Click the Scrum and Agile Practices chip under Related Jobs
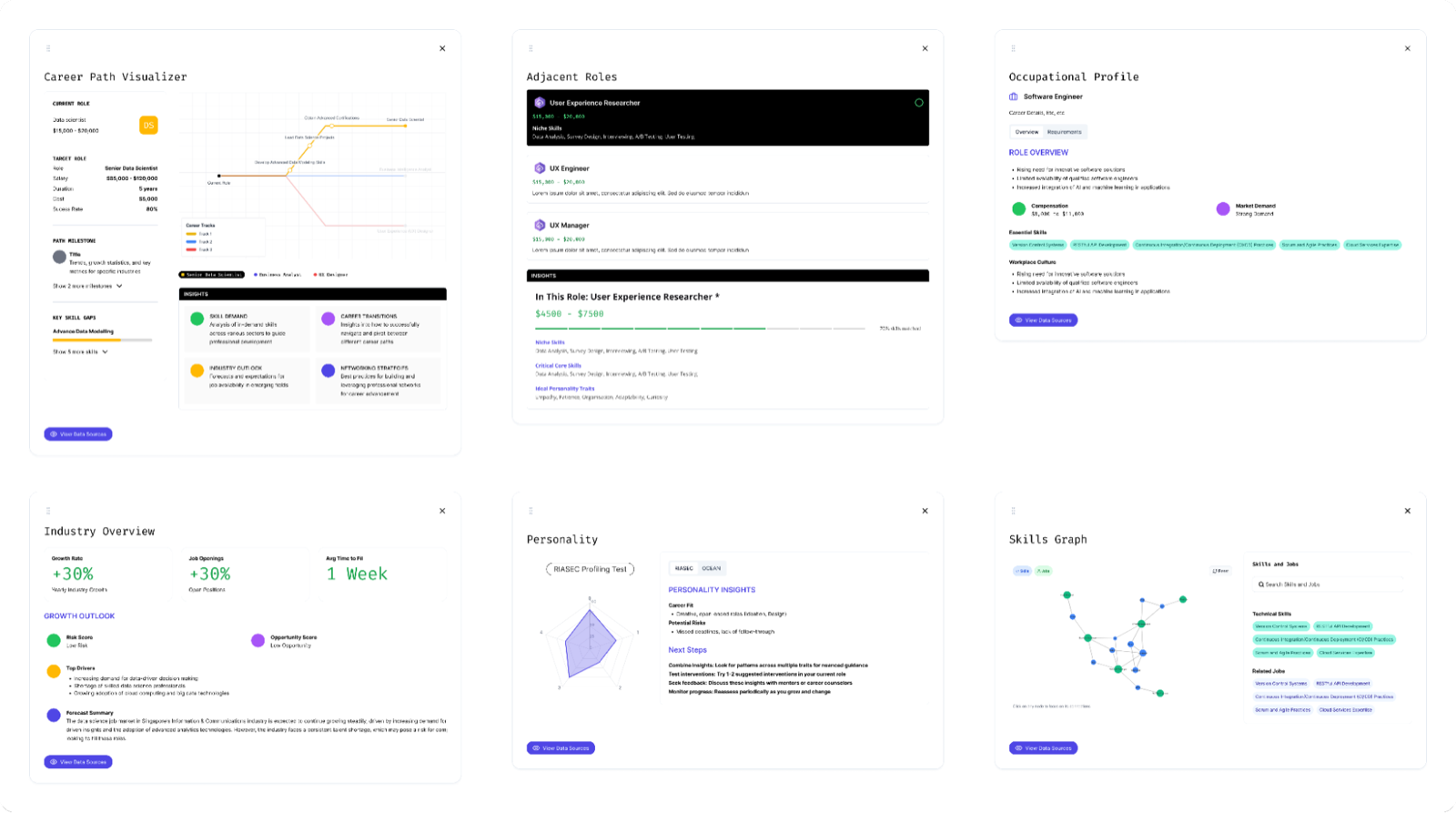1456x813 pixels. click(1283, 710)
